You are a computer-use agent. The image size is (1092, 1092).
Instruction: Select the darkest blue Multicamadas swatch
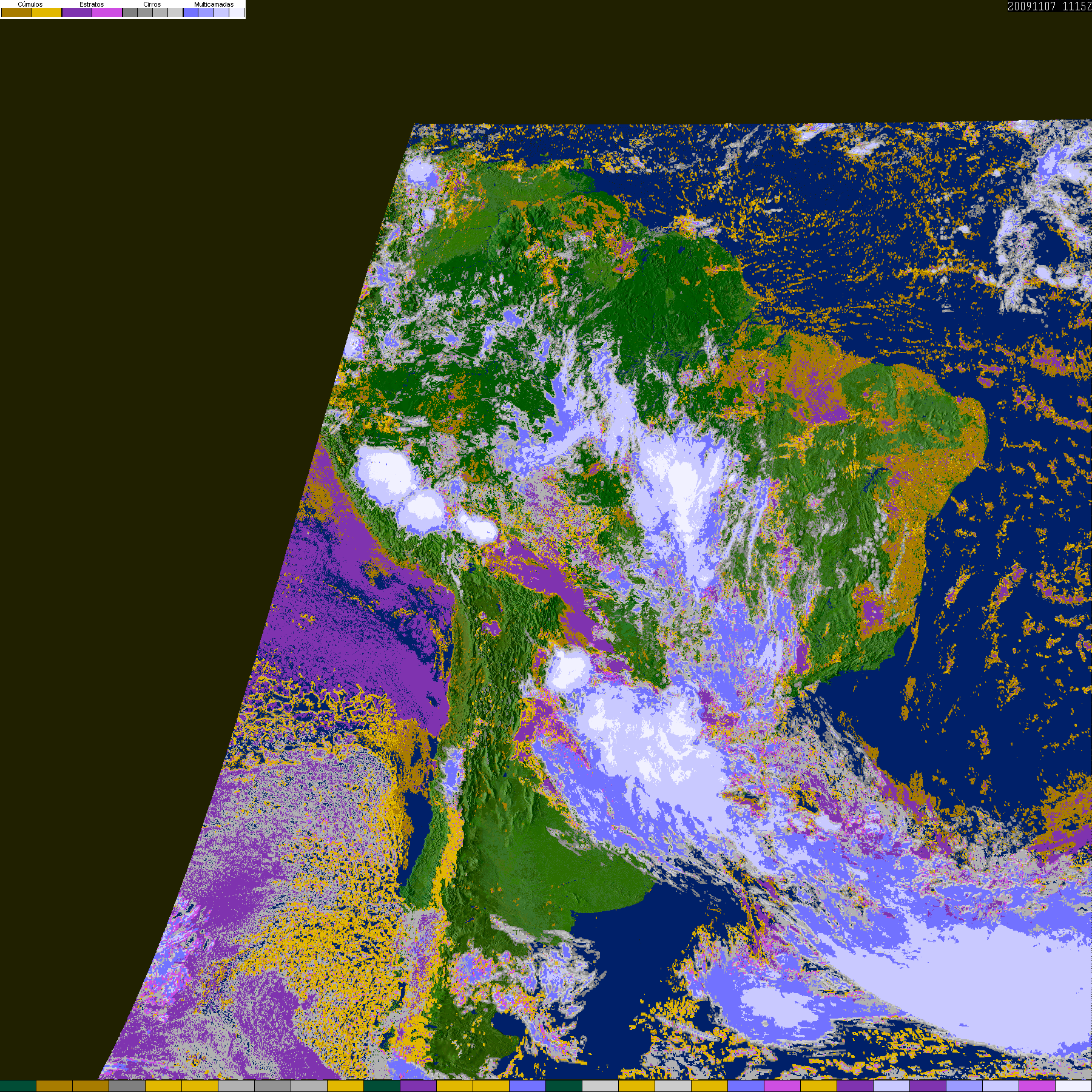point(190,13)
